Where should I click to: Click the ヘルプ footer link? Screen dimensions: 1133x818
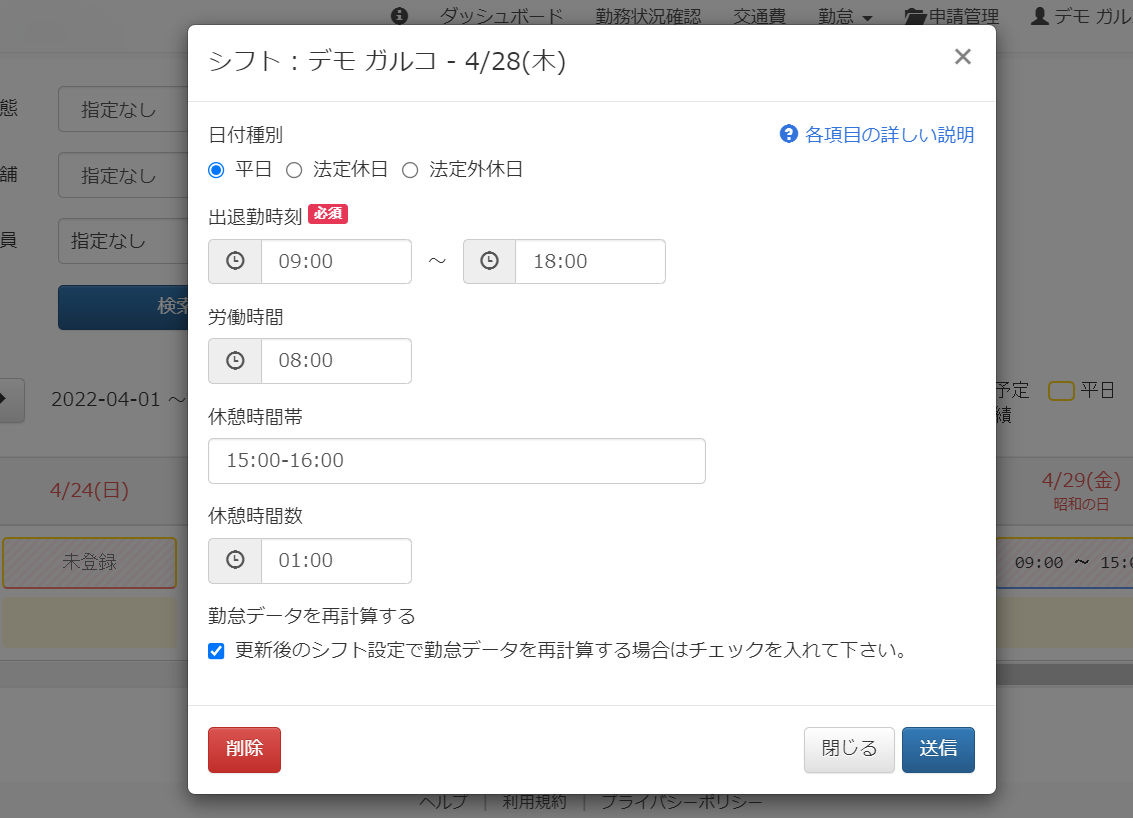click(444, 801)
